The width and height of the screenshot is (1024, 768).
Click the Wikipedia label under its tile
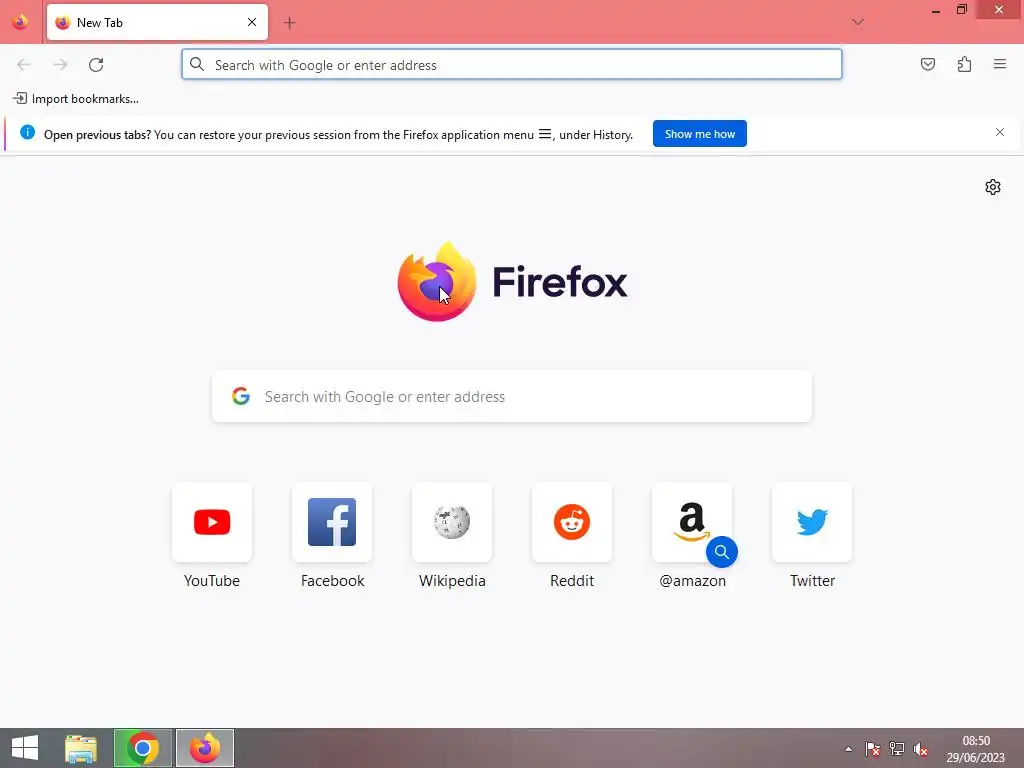[452, 581]
